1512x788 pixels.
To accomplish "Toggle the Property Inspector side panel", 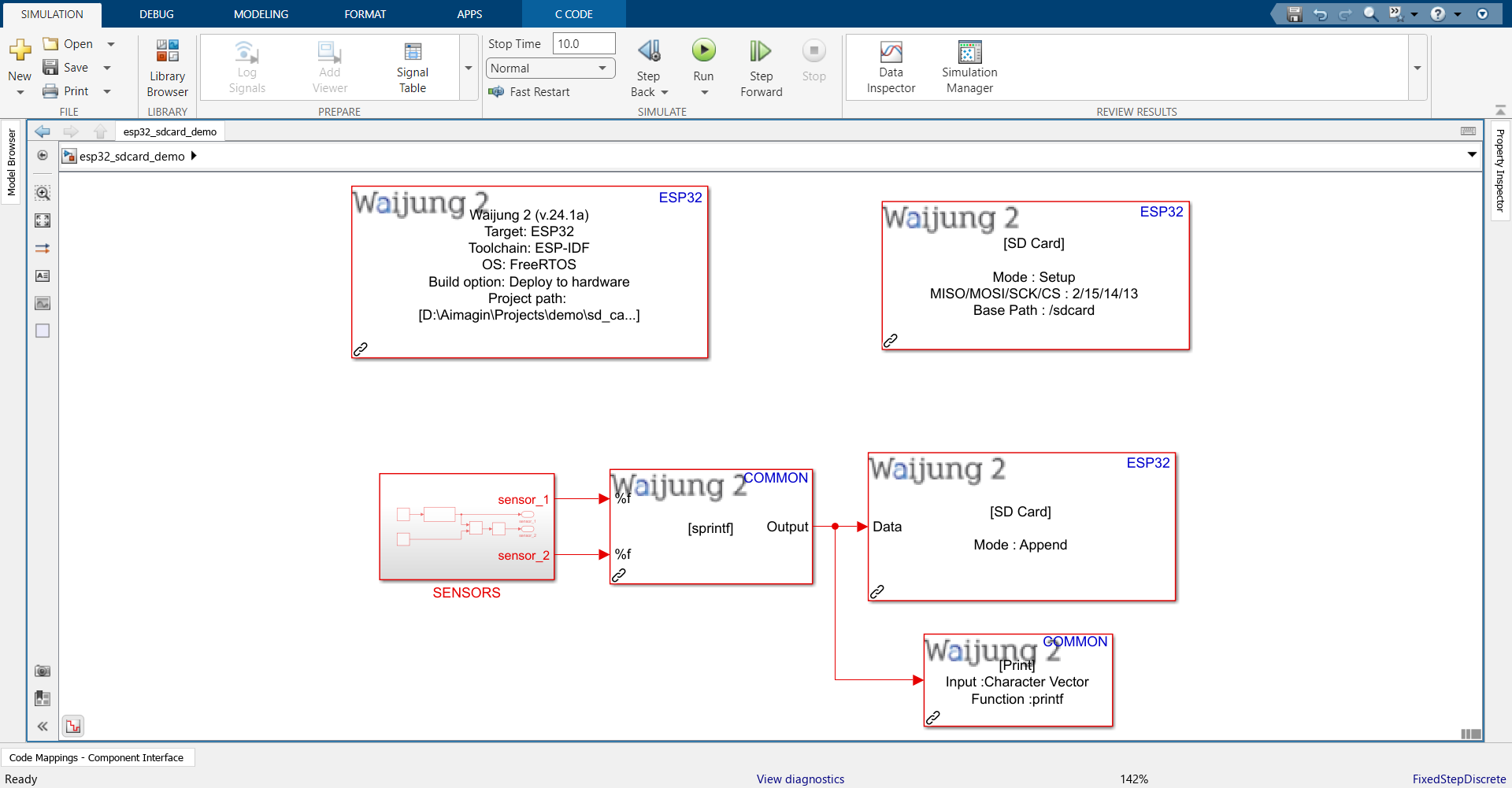I will (1500, 170).
